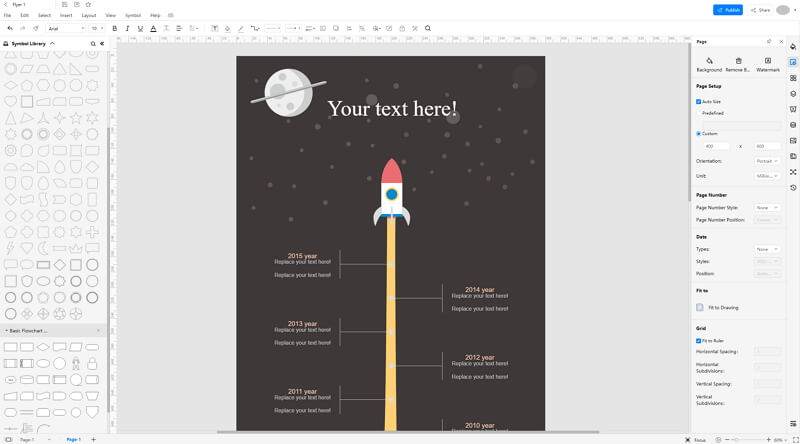This screenshot has height=444, width=800.
Task: Collapse the Symbol Library panel with the double-arrow icon
Action: pos(102,44)
